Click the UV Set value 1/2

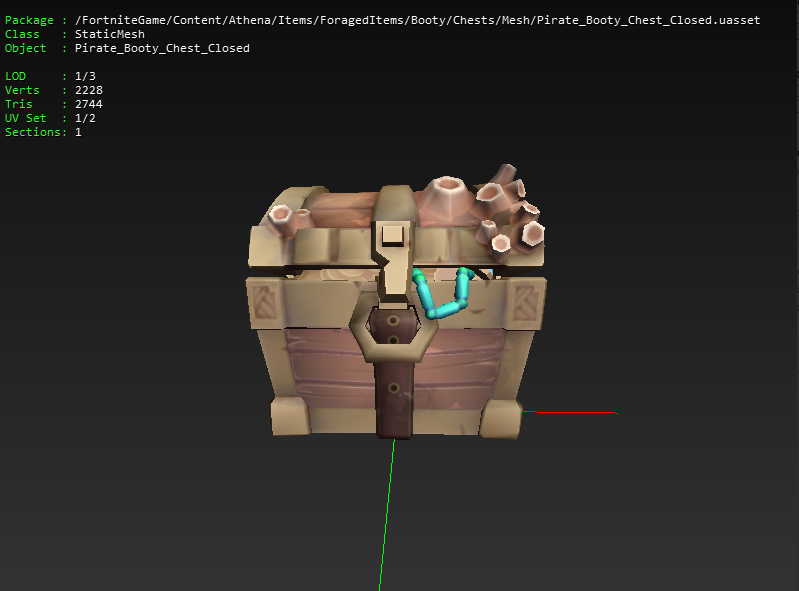[85, 118]
